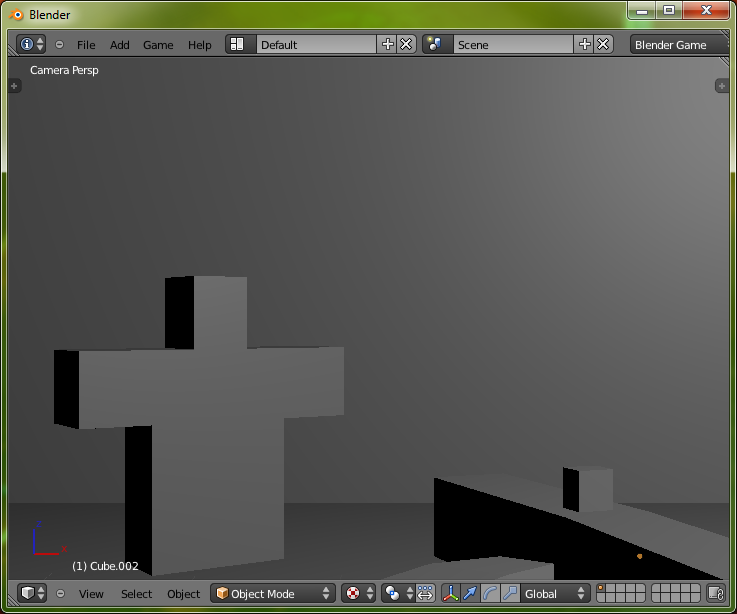Select the translate manipulator arrow icon
Image resolution: width=737 pixels, height=614 pixels.
(470, 593)
